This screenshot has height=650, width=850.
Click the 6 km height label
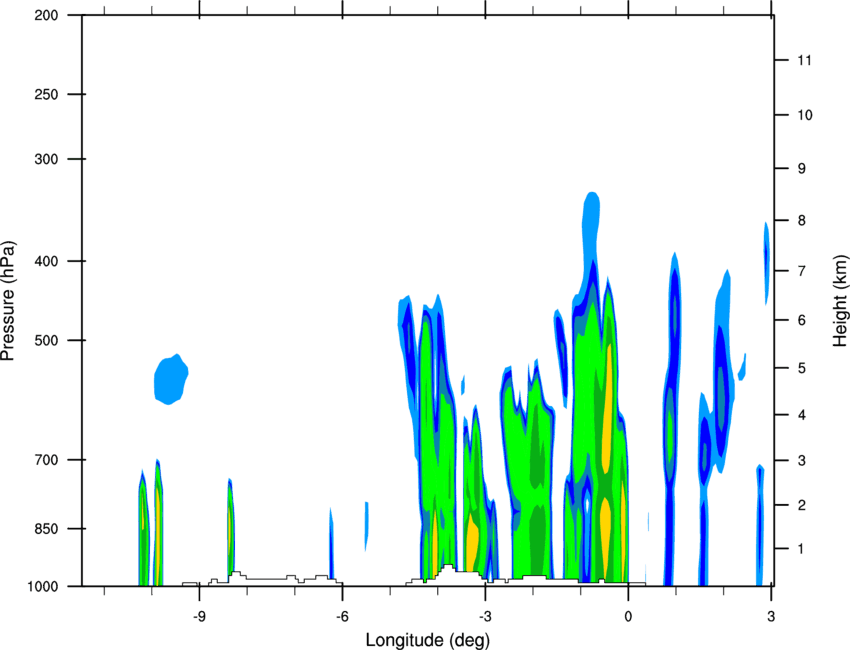click(x=801, y=320)
